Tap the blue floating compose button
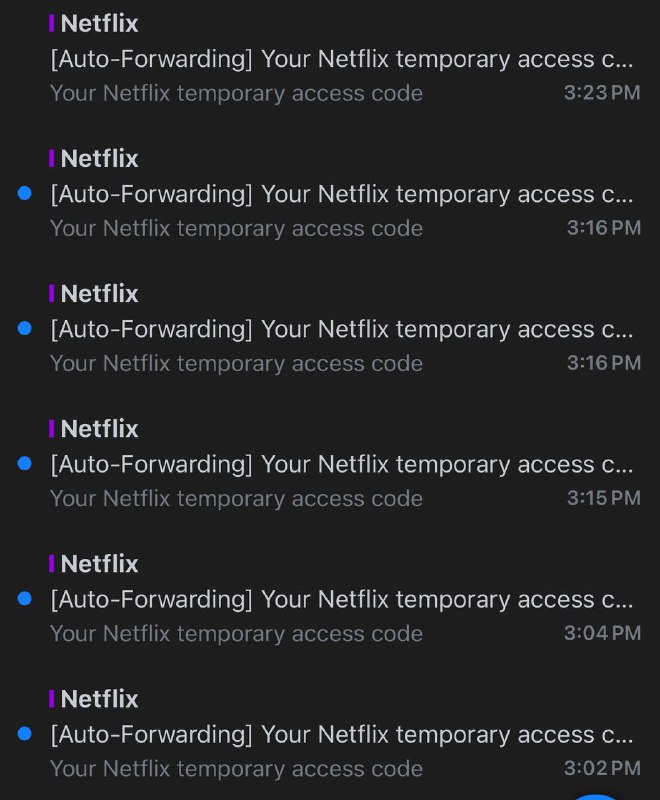Screen dimensions: 660x800 pos(596,796)
